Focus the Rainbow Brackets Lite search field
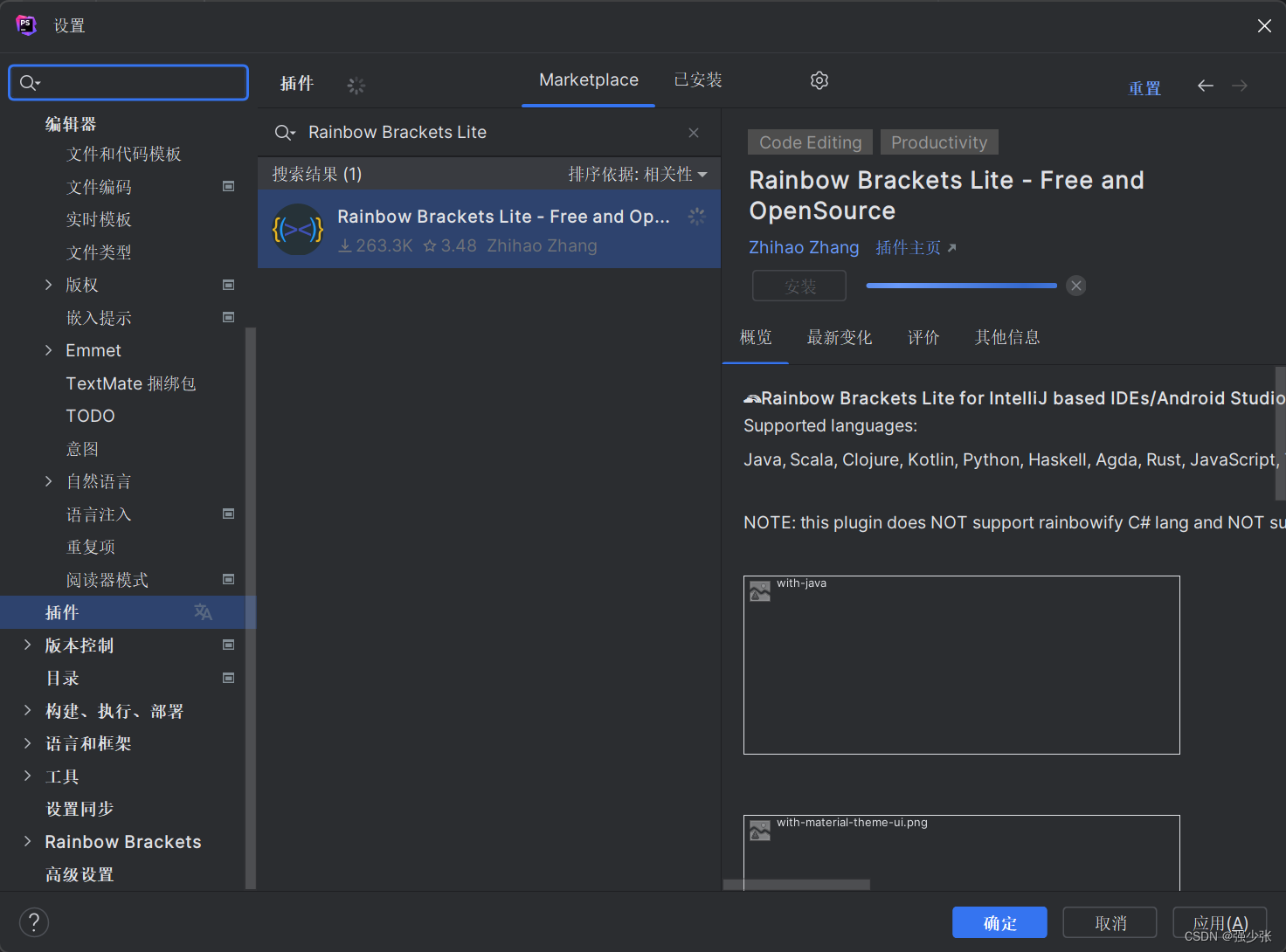This screenshot has height=952, width=1286. coord(489,133)
